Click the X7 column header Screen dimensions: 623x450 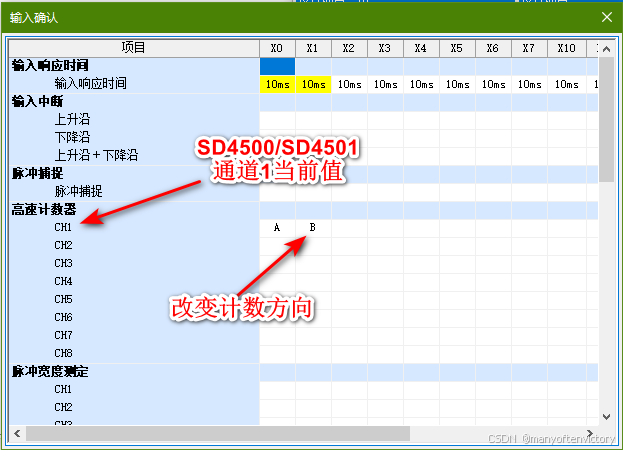click(529, 48)
